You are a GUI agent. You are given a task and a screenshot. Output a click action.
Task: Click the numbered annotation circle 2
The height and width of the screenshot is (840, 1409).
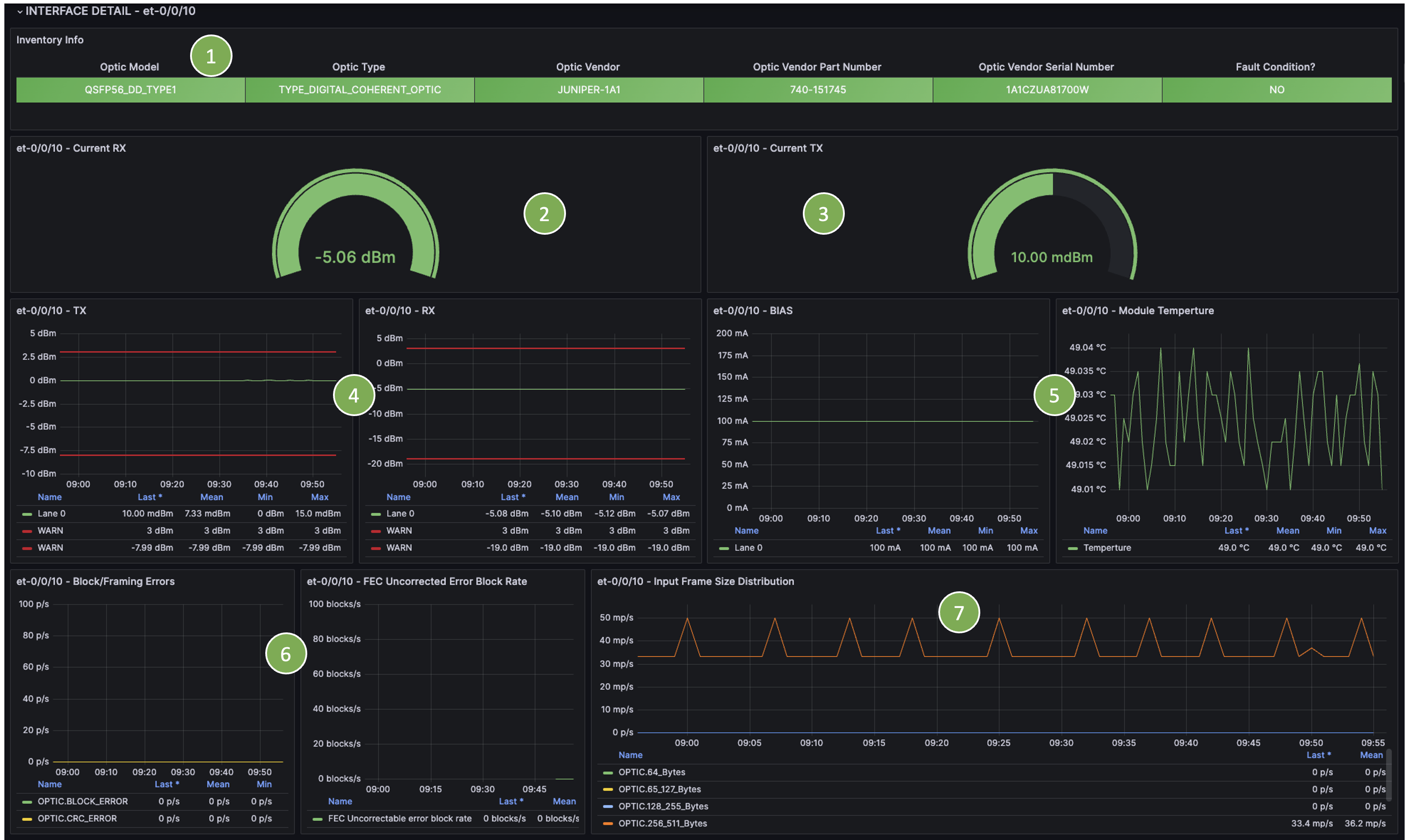pos(545,214)
